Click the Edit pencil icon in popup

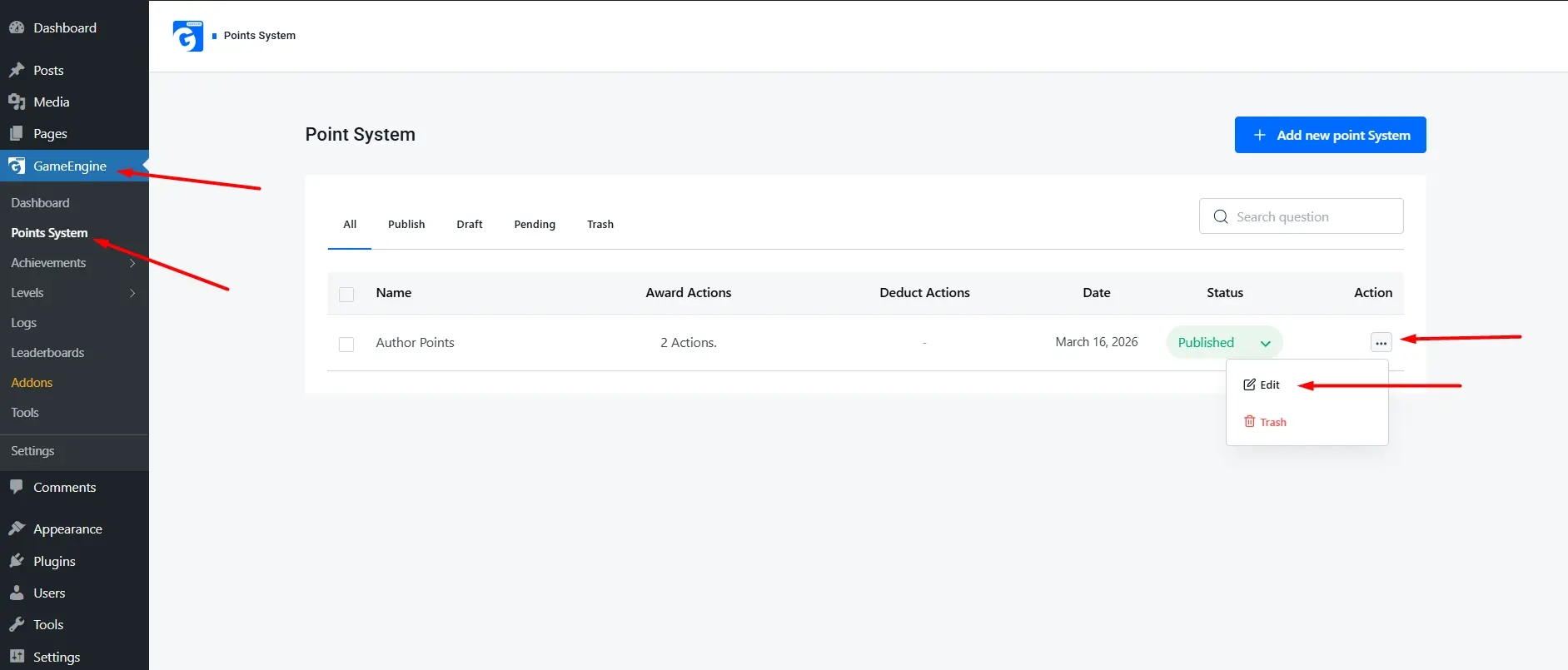tap(1249, 385)
